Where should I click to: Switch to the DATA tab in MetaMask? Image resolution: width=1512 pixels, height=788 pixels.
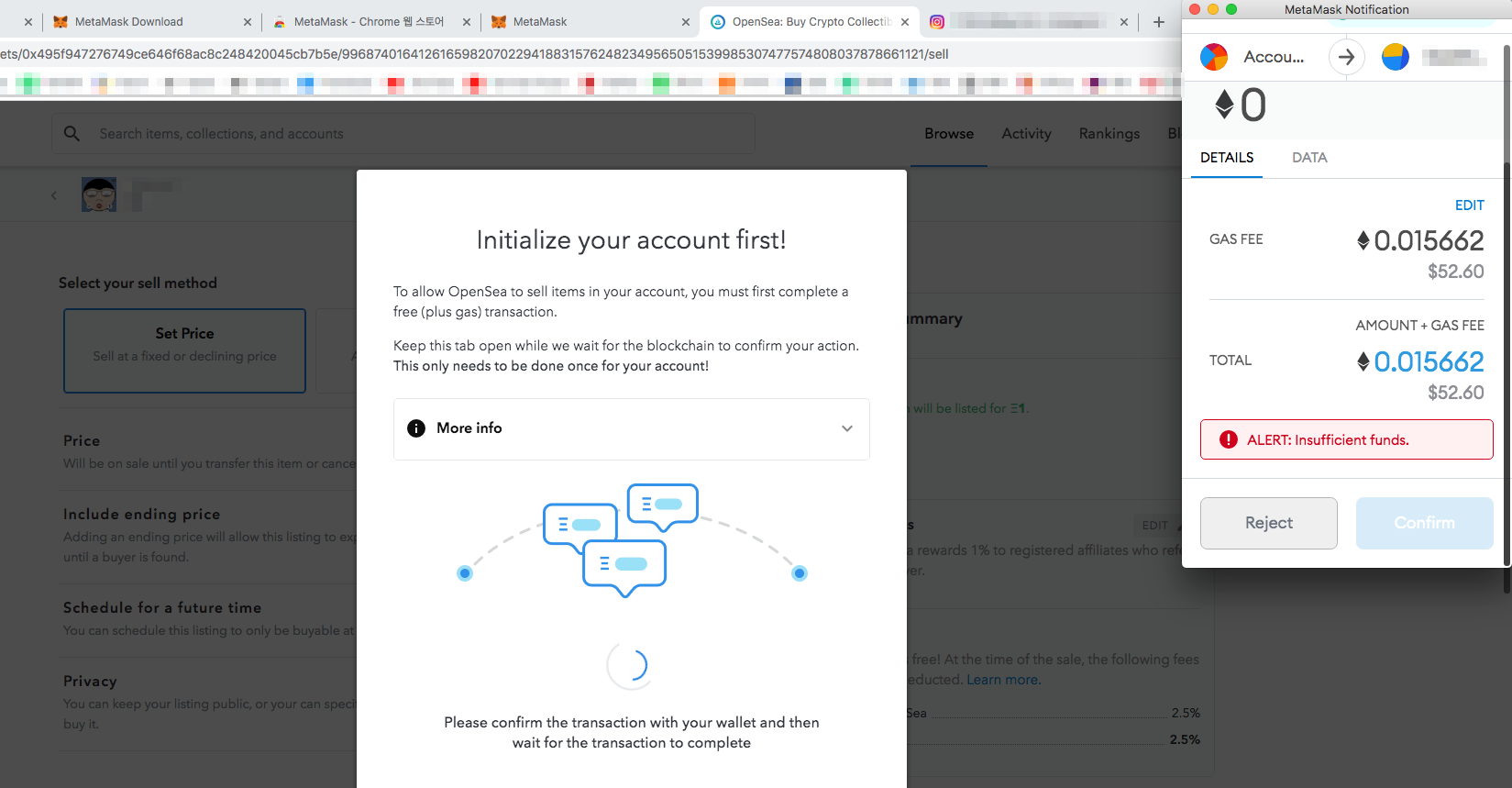click(1309, 158)
